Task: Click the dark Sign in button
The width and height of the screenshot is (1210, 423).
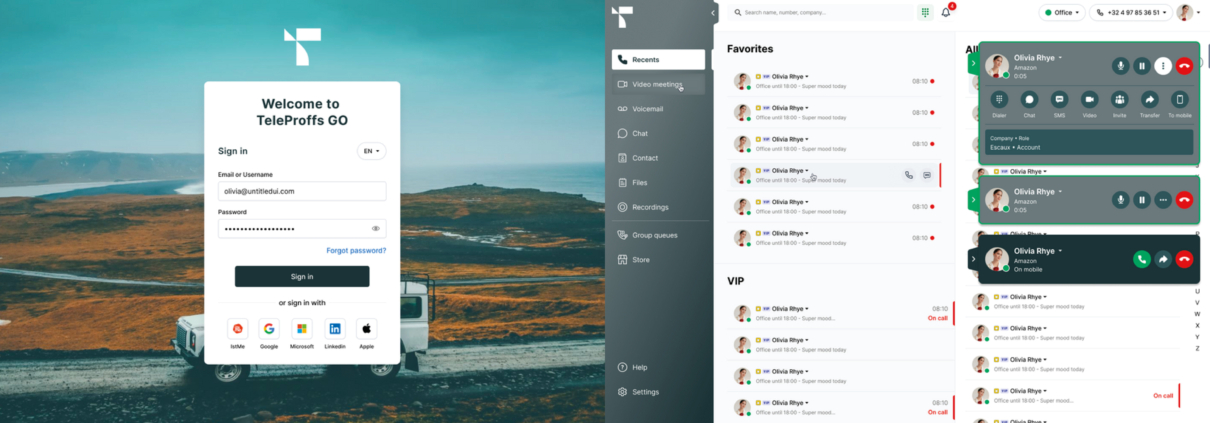Action: point(302,276)
